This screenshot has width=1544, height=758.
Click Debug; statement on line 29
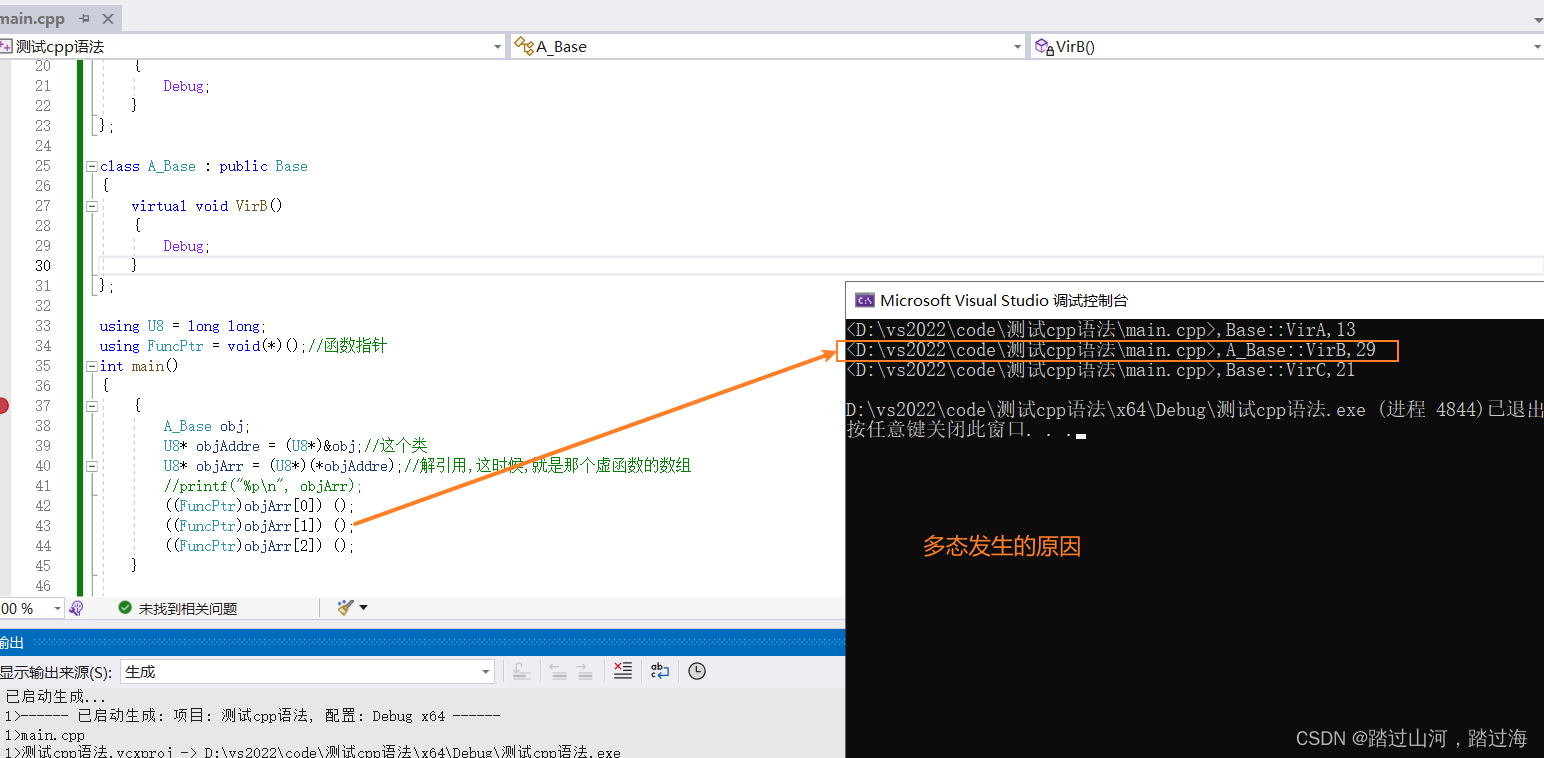pyautogui.click(x=187, y=246)
